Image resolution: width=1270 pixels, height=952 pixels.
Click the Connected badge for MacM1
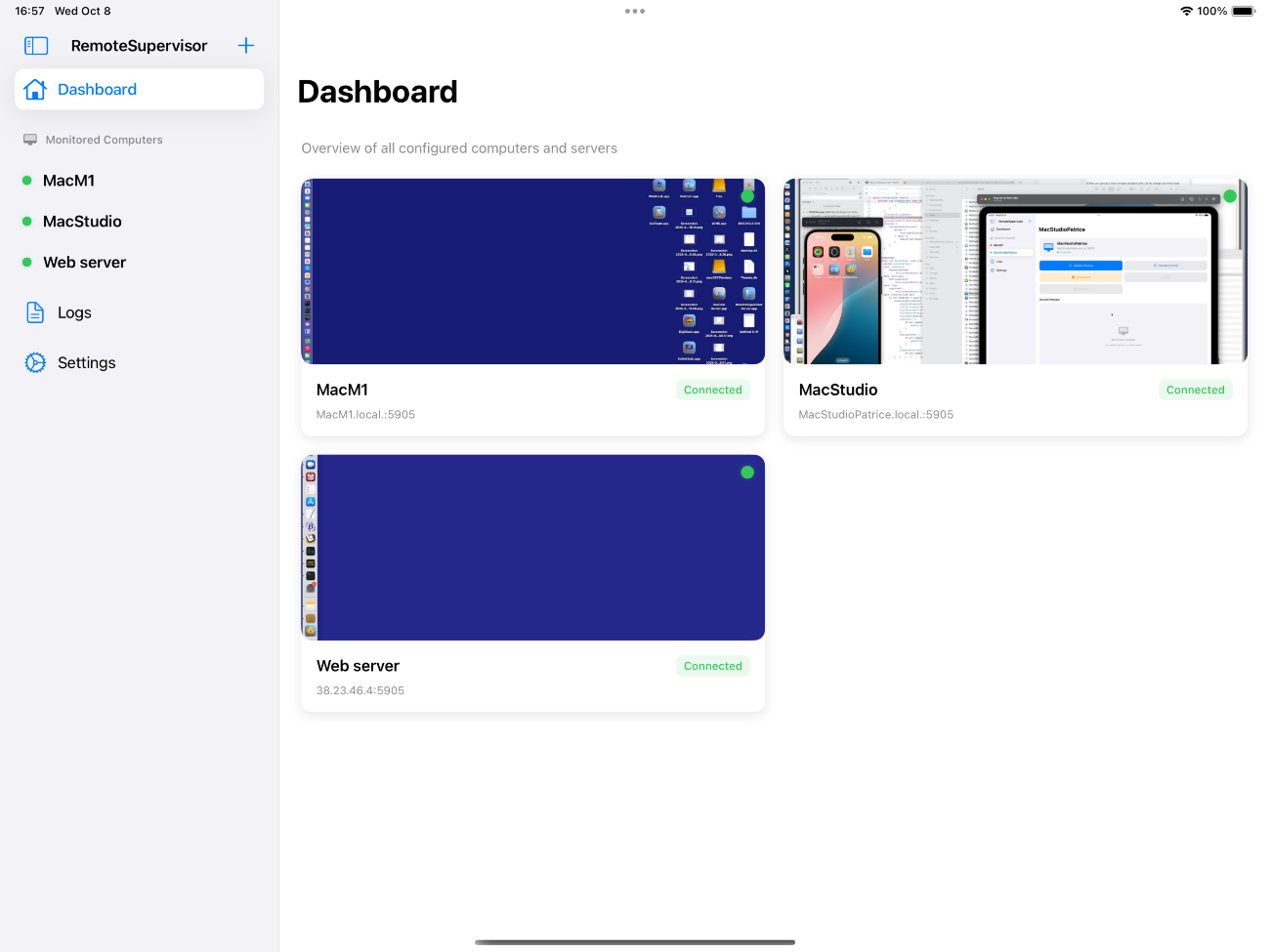713,390
